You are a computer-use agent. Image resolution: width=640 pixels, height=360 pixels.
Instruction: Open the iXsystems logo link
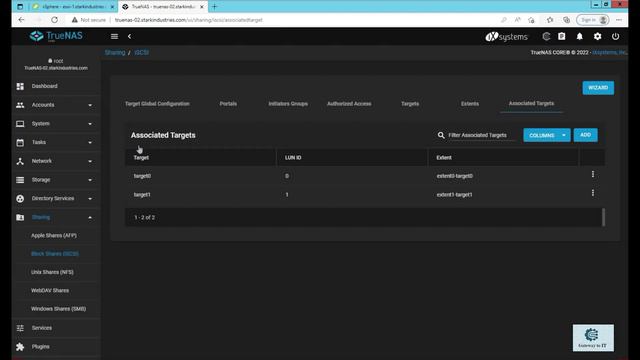507,36
